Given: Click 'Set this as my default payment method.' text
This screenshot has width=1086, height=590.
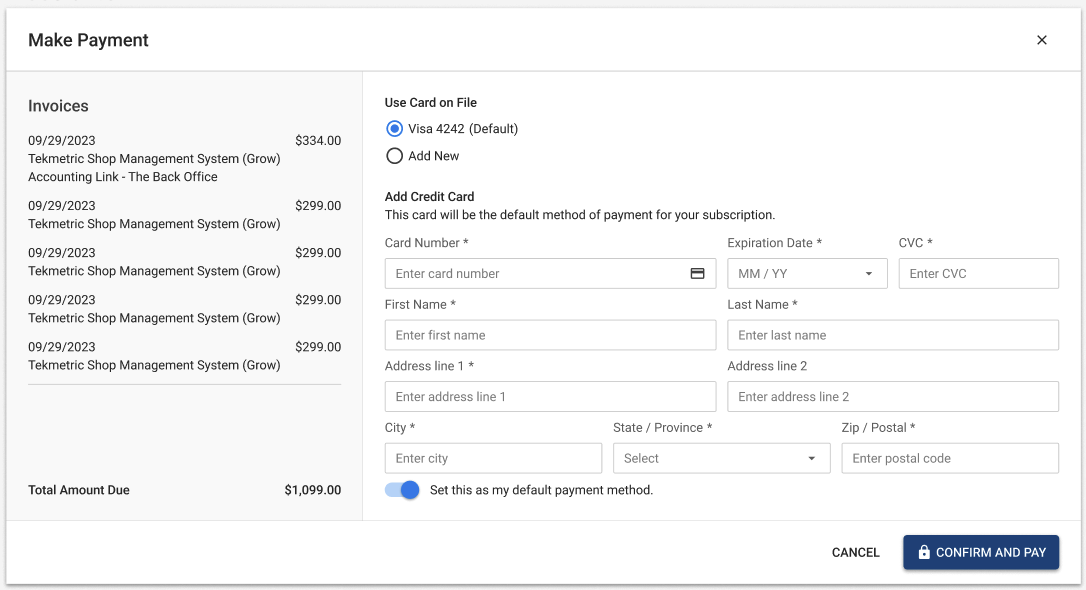Looking at the screenshot, I should click(x=541, y=490).
